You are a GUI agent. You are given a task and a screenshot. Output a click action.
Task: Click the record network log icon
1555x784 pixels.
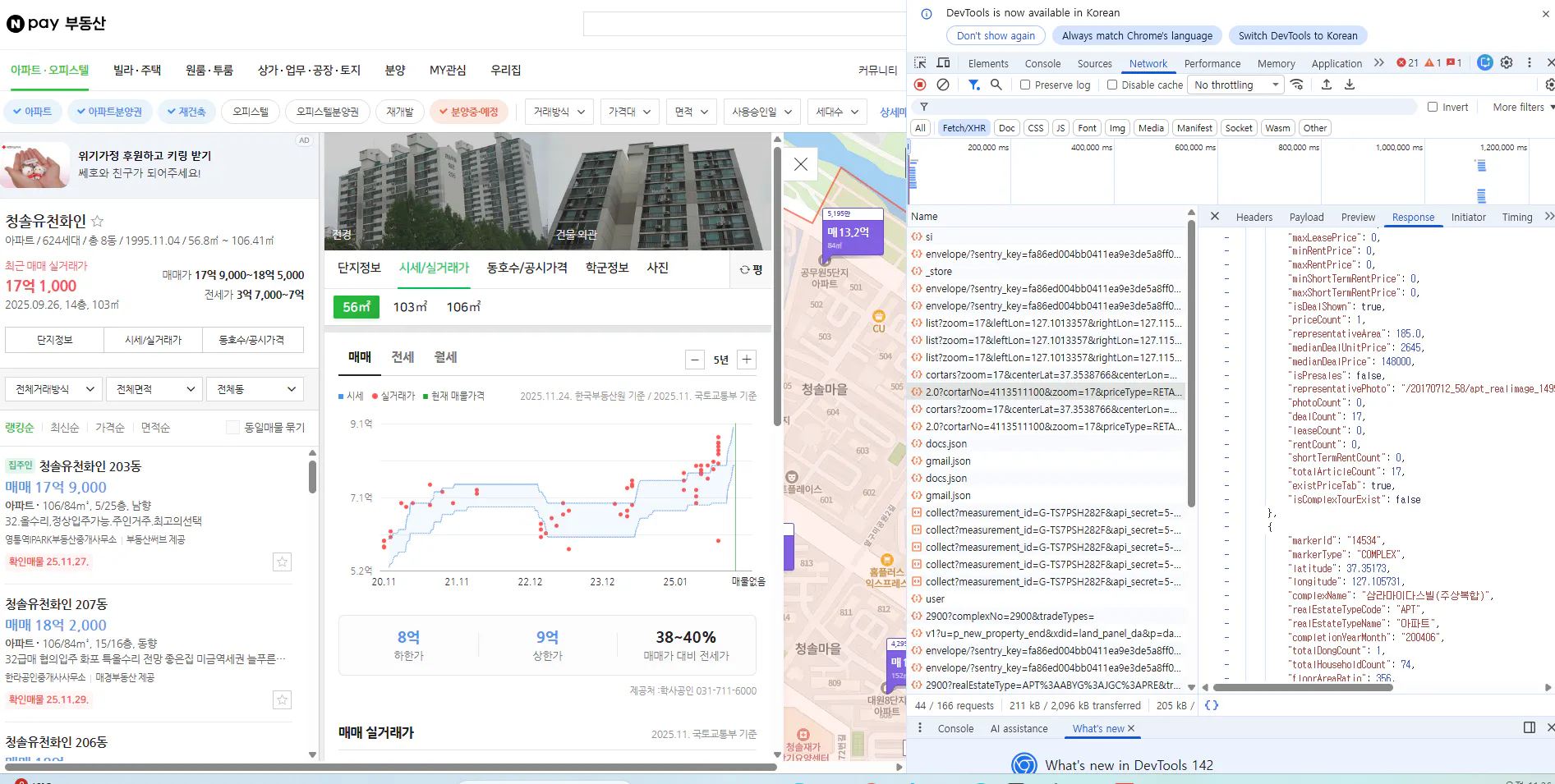pos(920,85)
